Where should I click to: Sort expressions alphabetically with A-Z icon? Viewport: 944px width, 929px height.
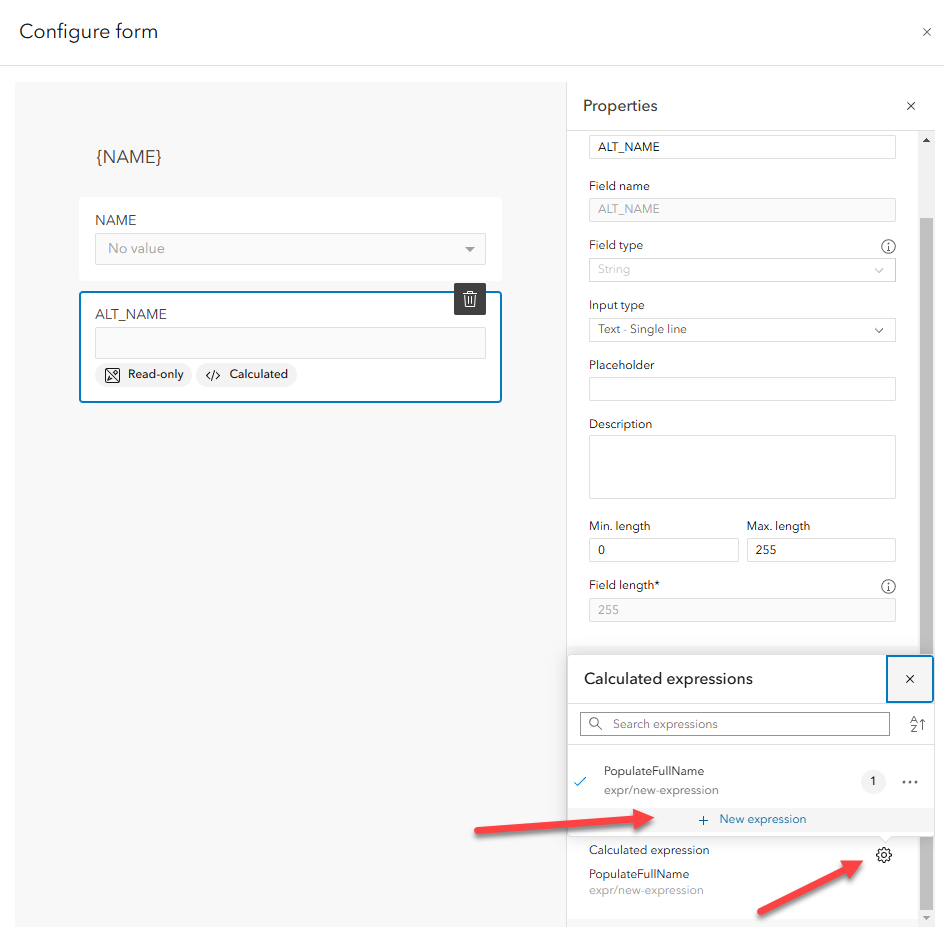(x=916, y=724)
